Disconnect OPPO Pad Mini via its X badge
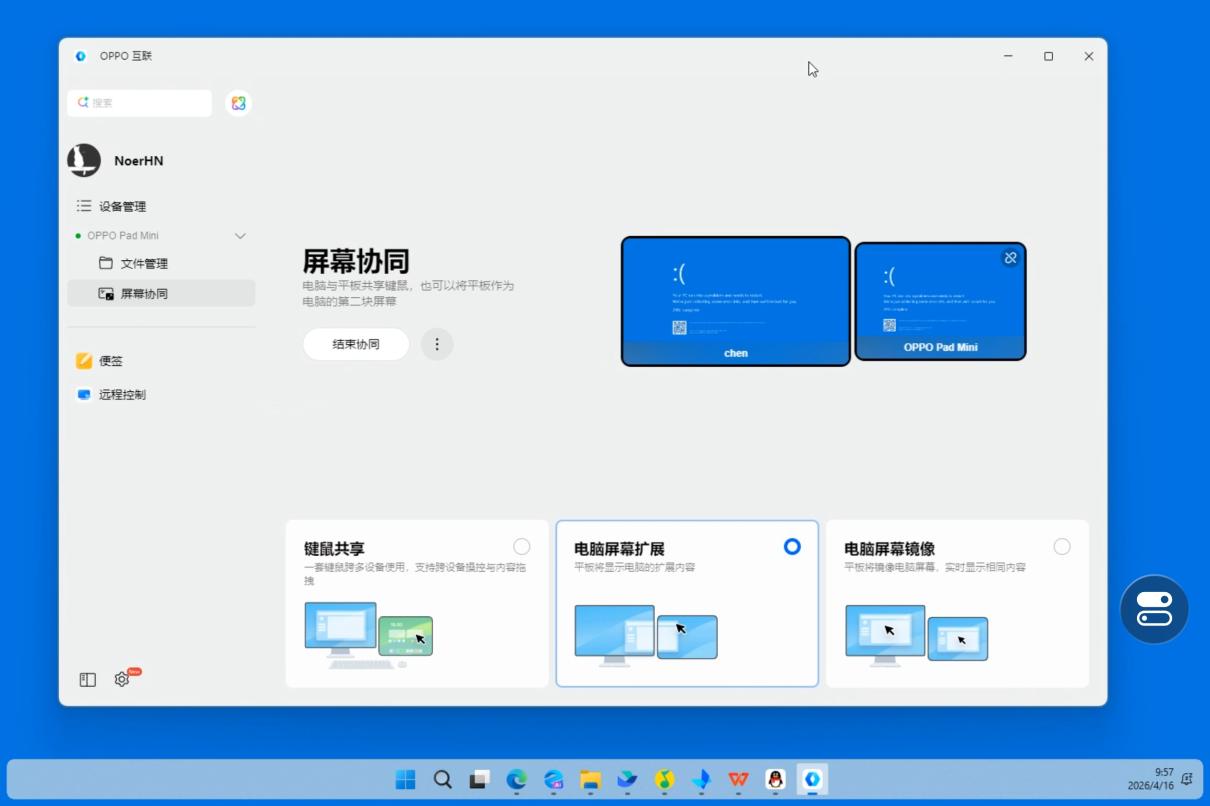 1010,258
